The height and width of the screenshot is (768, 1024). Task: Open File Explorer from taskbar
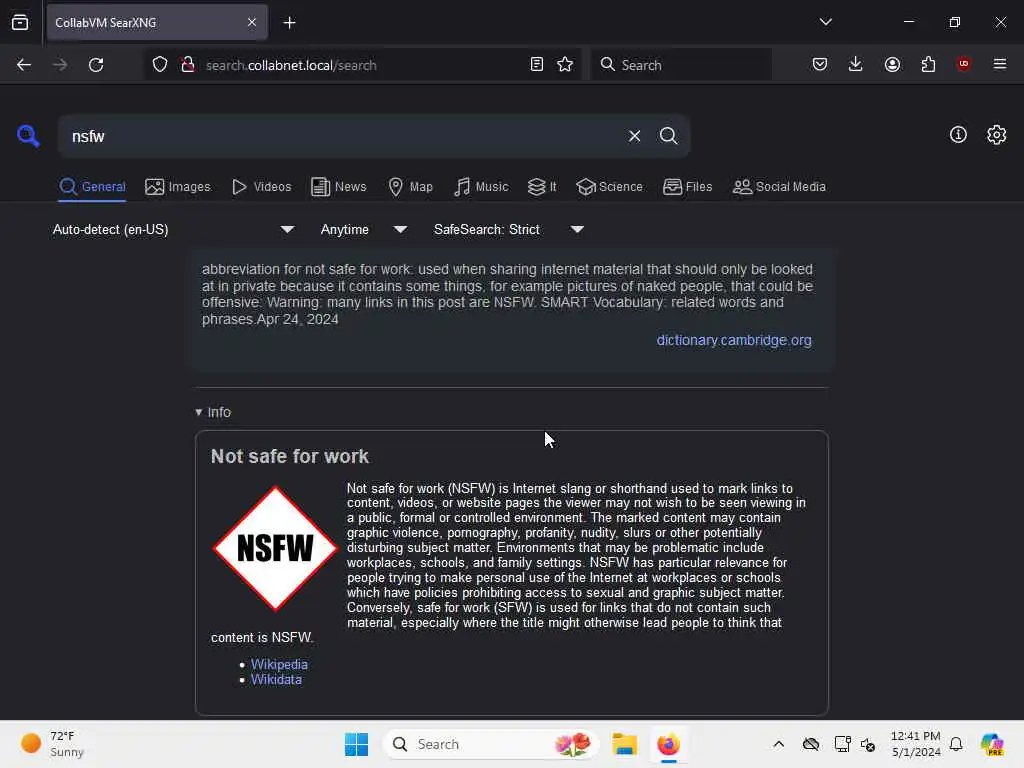click(624, 744)
